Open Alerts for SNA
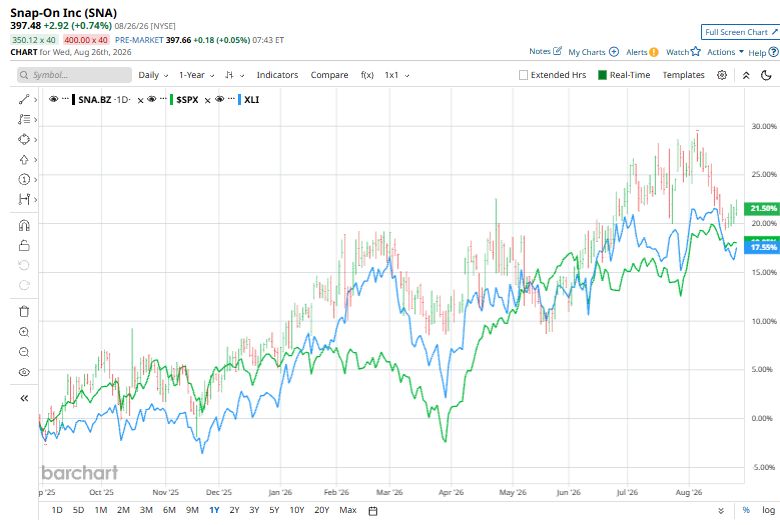Viewport: 780px width, 525px height. [642, 52]
